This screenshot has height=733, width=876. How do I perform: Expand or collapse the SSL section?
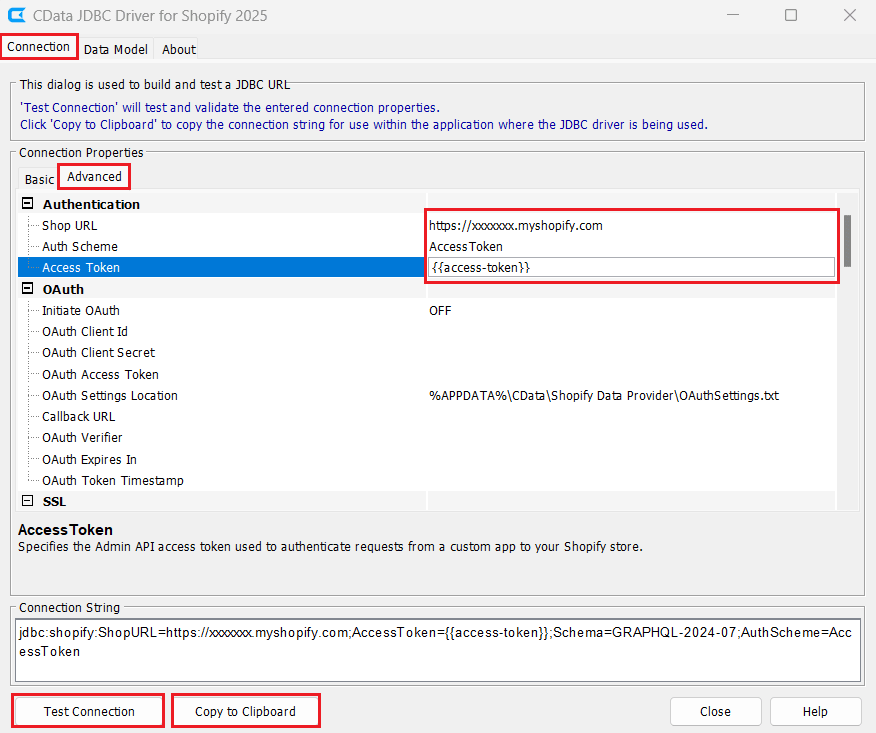click(27, 501)
